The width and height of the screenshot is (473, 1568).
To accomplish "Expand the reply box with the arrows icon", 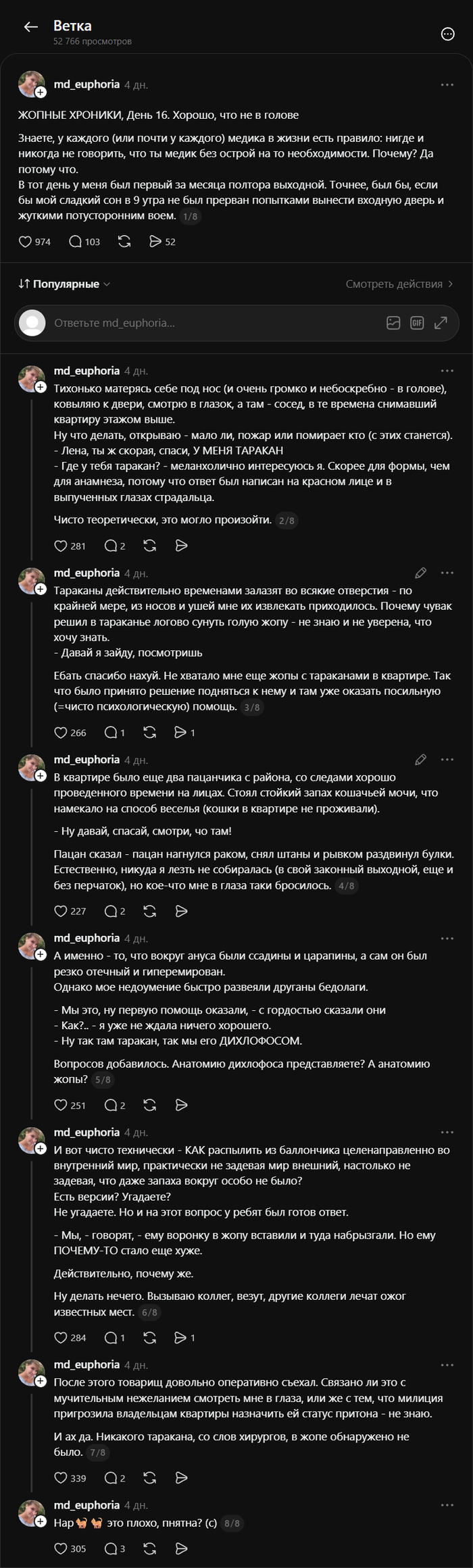I will point(441,323).
